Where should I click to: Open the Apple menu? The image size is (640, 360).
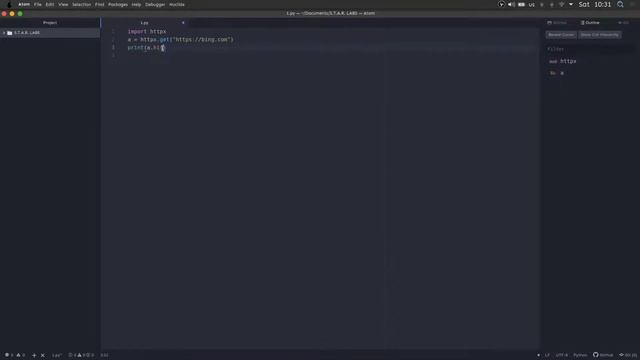pyautogui.click(x=9, y=4)
